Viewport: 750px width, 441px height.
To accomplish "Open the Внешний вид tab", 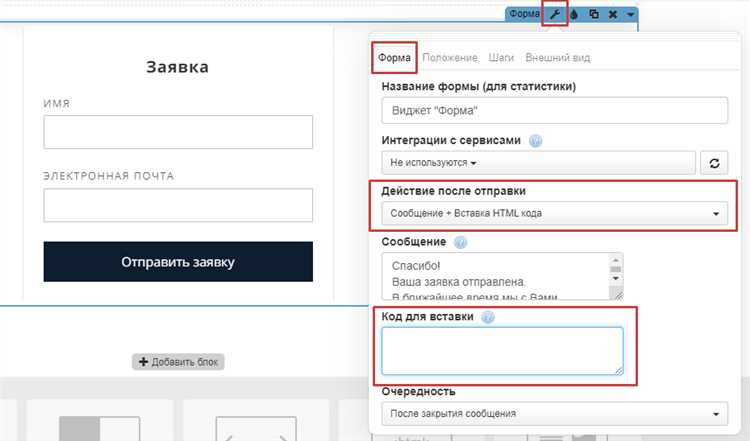I will (x=558, y=58).
